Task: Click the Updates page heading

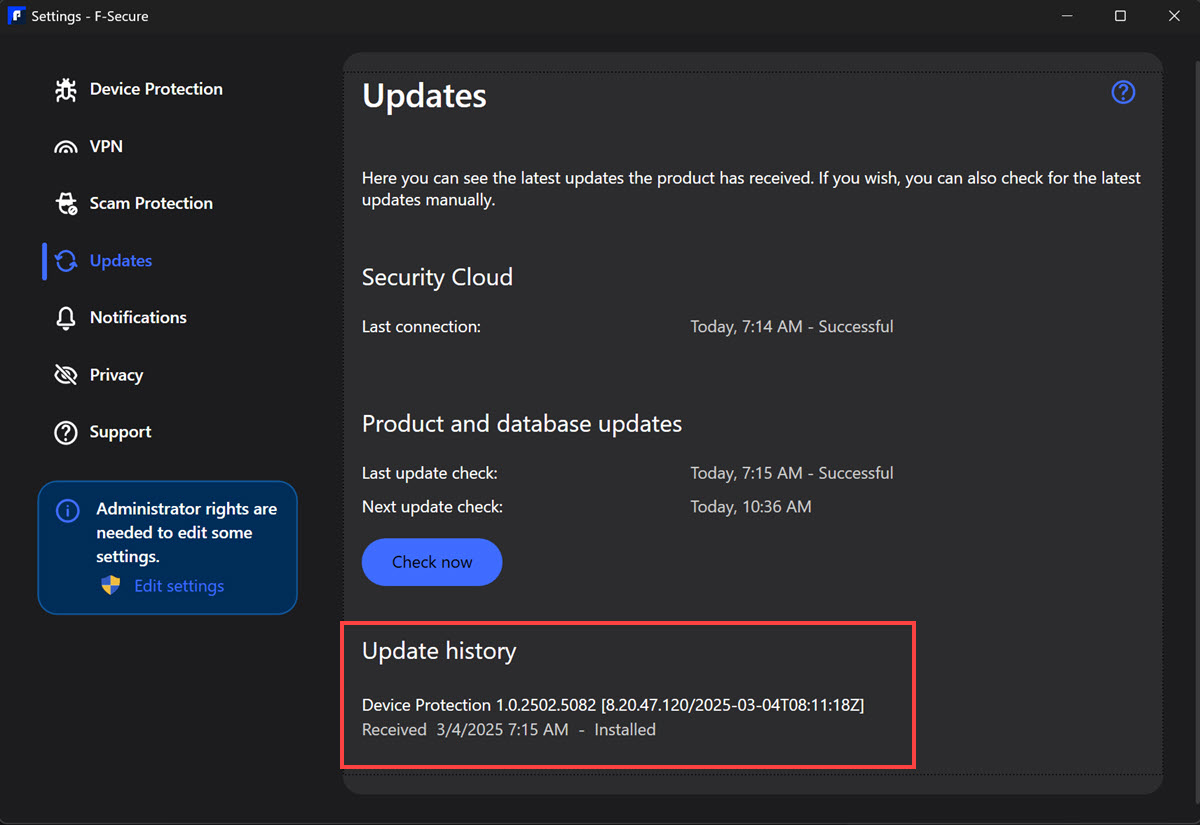Action: pos(424,96)
